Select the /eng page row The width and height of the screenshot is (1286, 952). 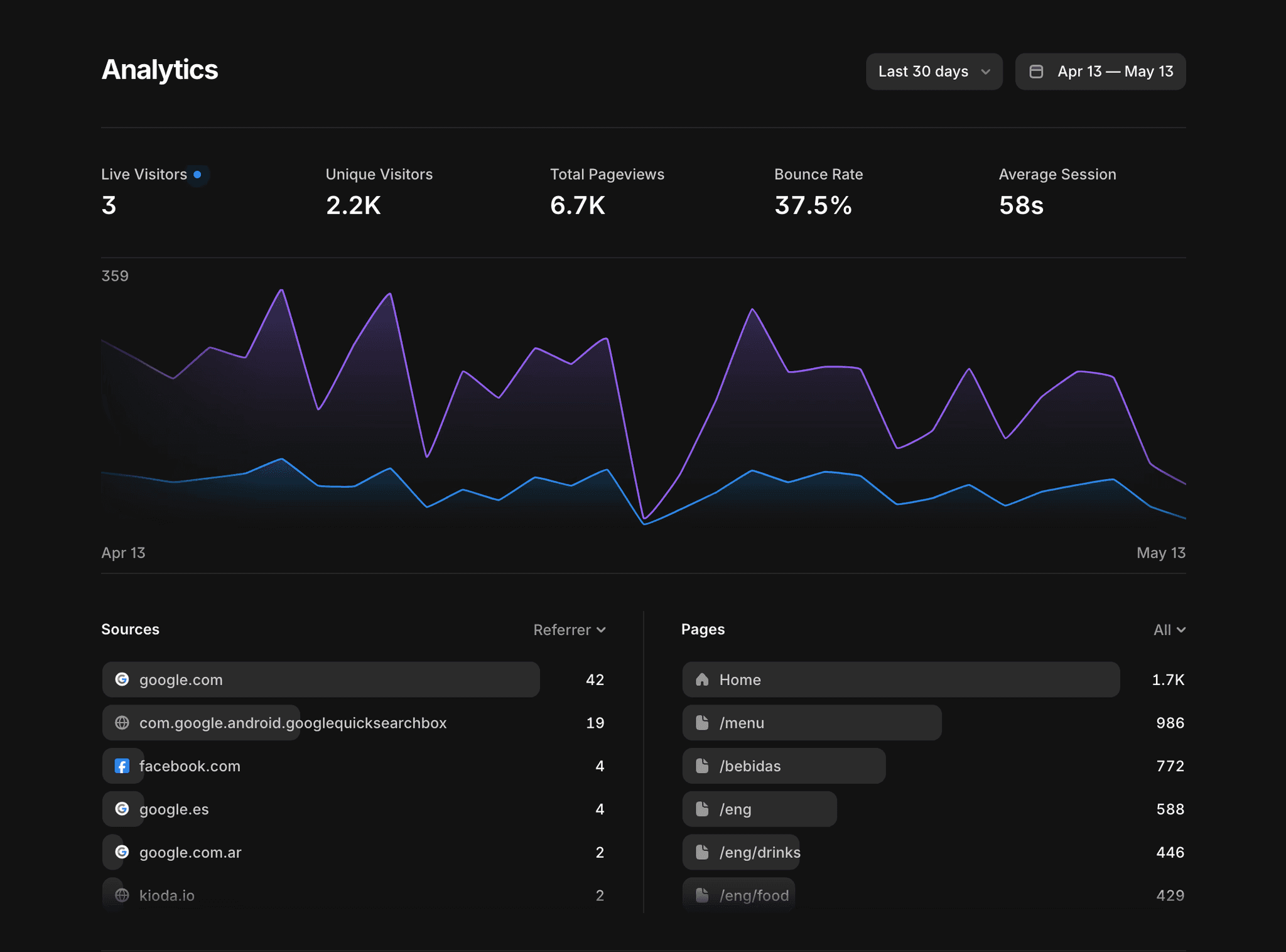934,809
